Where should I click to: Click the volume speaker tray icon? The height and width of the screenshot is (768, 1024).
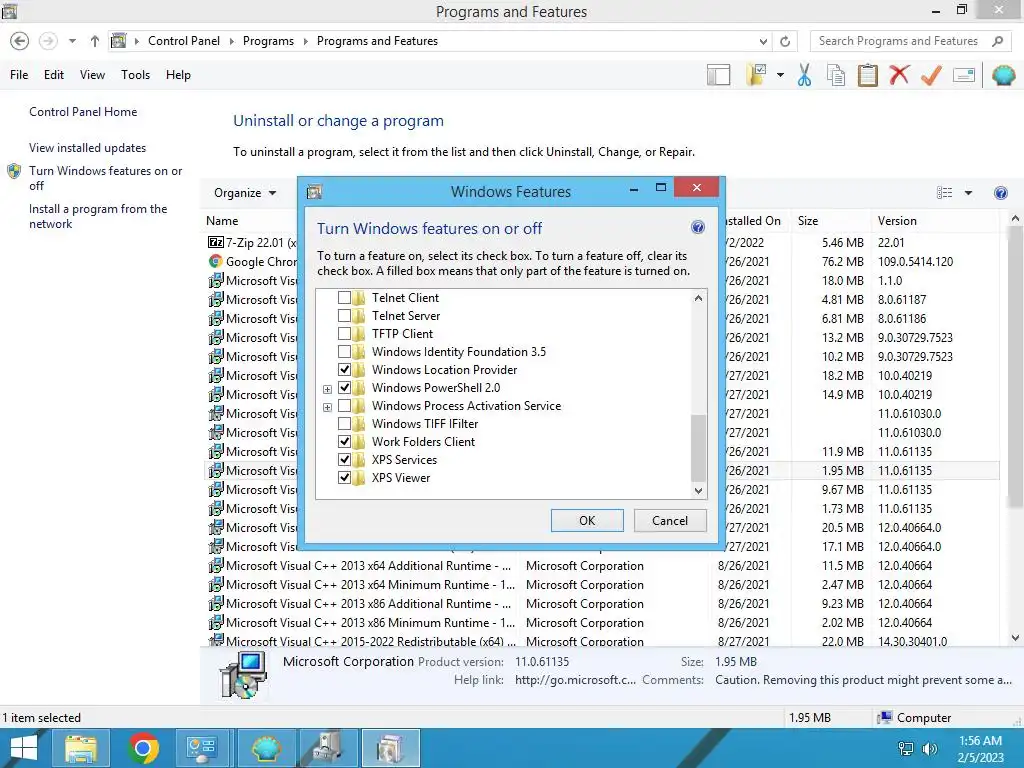(930, 749)
